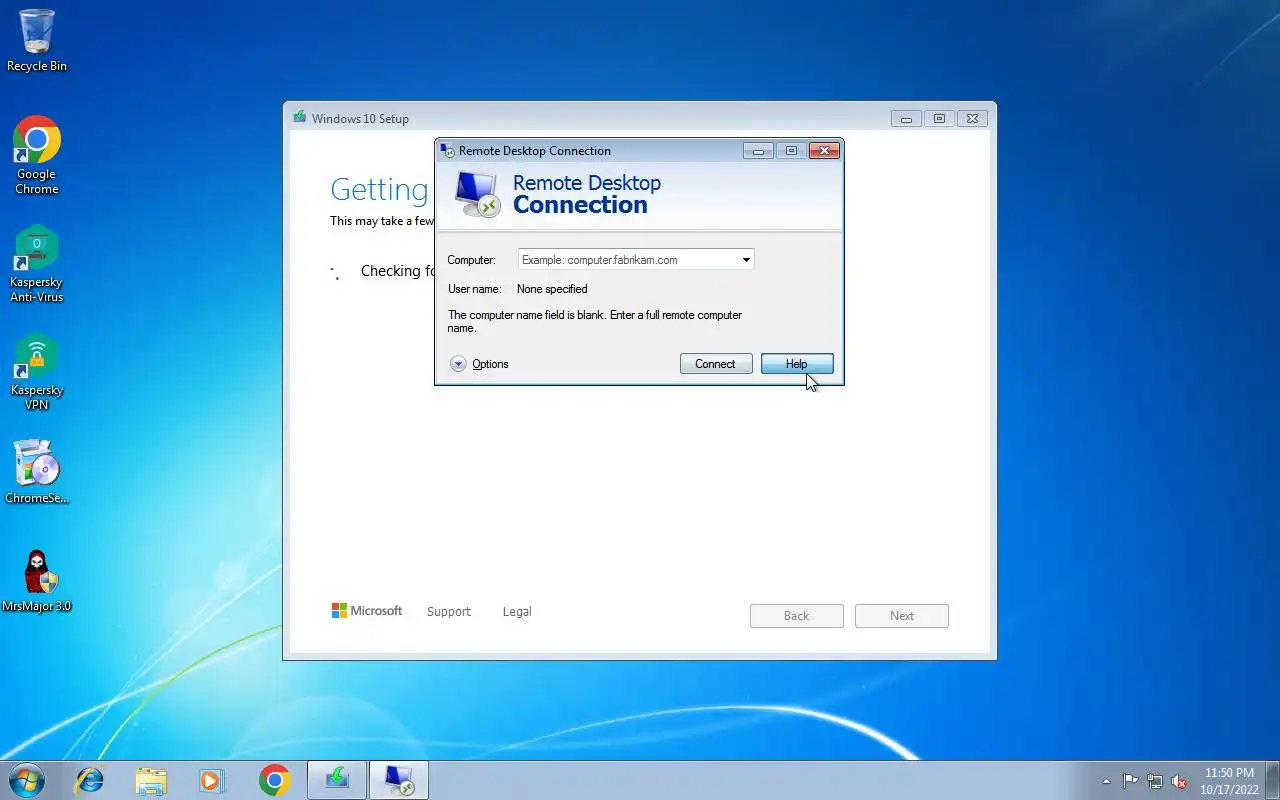Click the Back button in Windows 10 Setup
Screen dimensions: 1280x800
797,616
